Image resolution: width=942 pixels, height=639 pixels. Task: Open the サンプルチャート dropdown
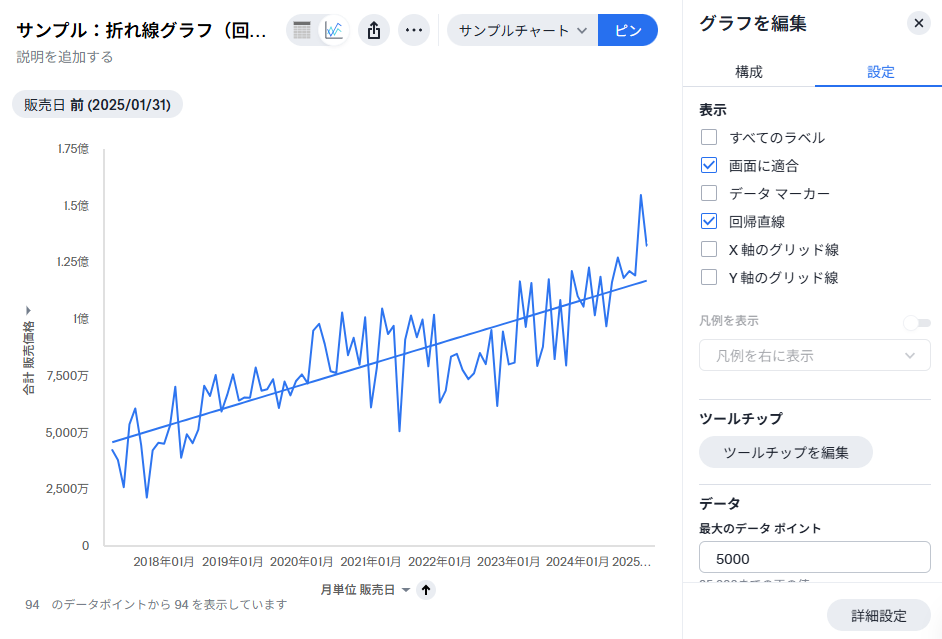[x=522, y=30]
